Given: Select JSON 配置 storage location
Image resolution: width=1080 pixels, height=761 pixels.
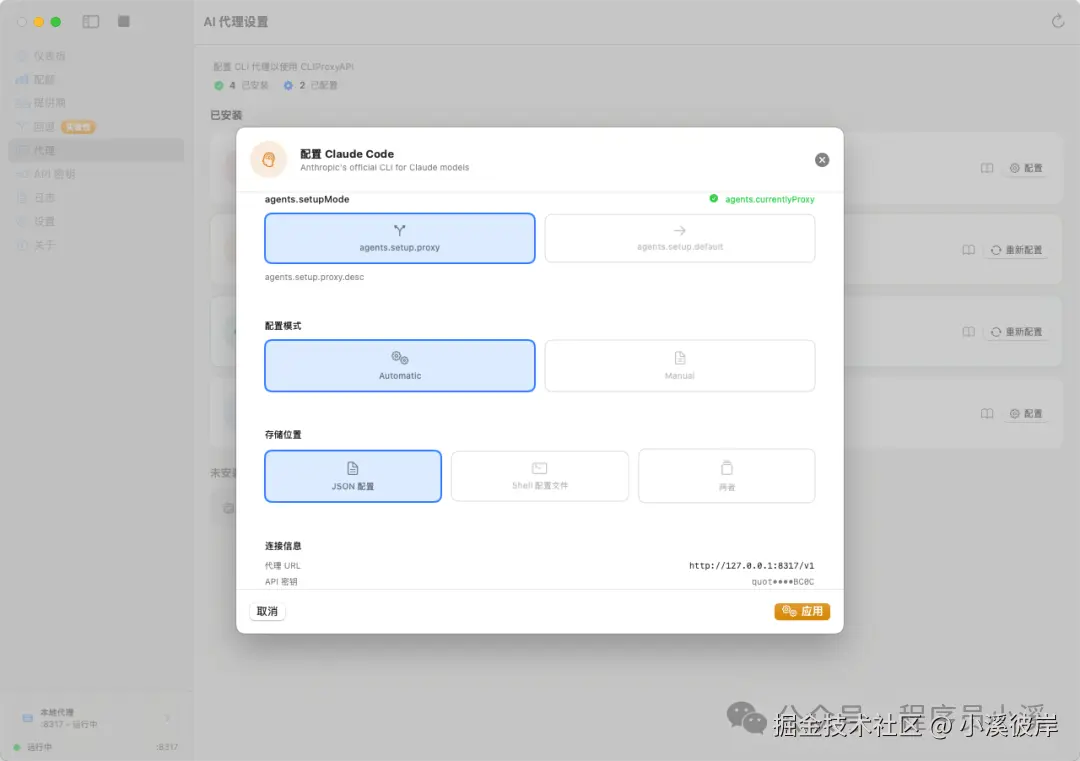Looking at the screenshot, I should 353,476.
